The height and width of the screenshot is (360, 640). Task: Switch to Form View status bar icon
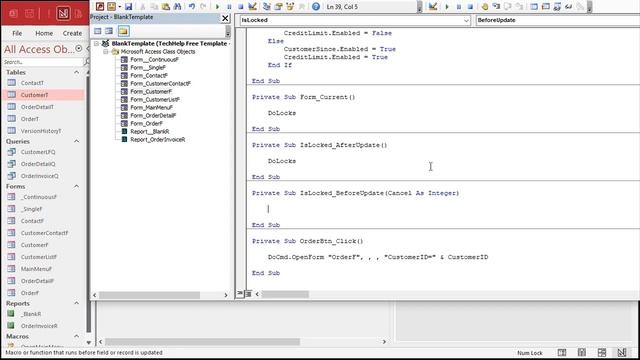coord(562,353)
